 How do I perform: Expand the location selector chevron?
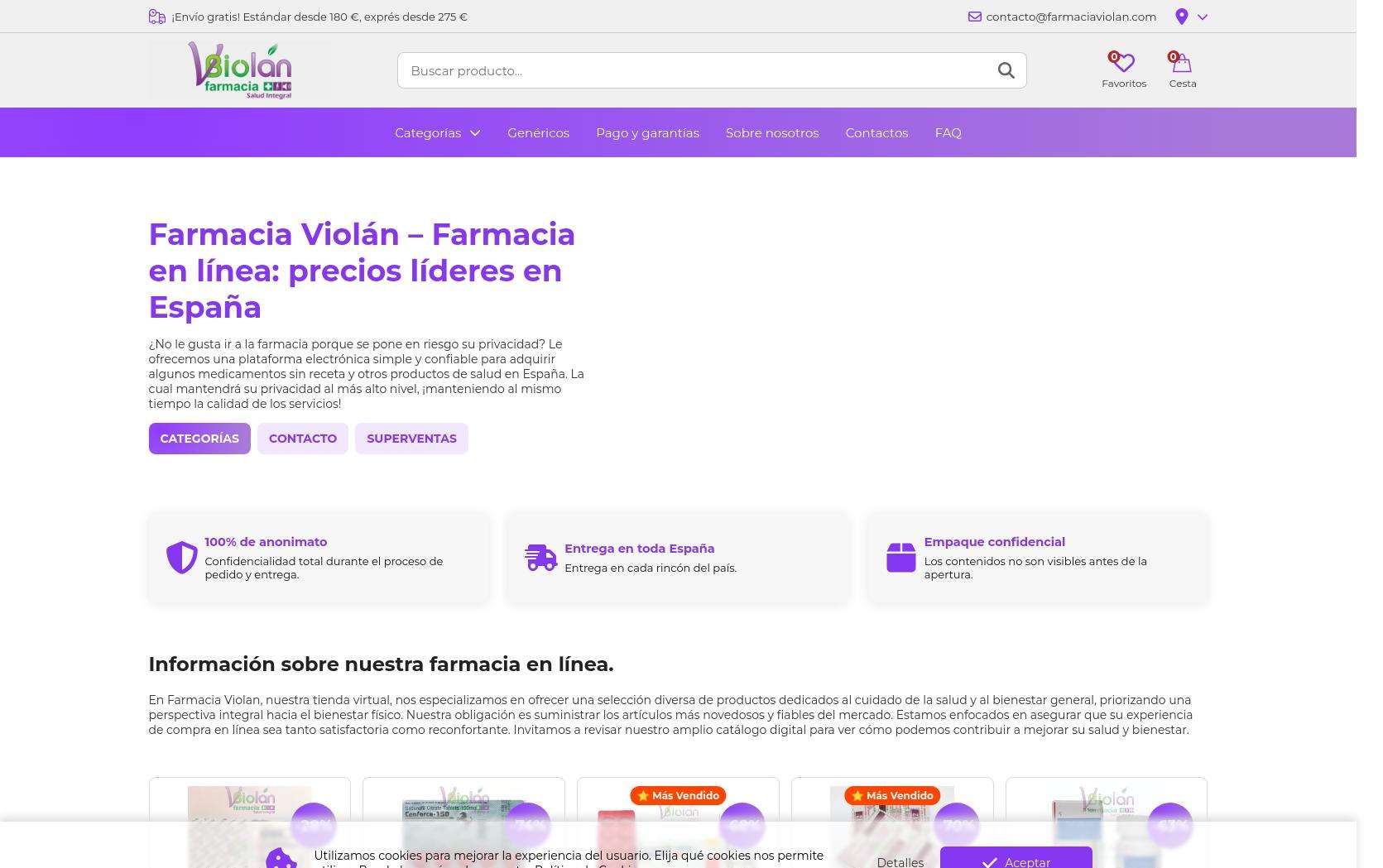point(1202,17)
